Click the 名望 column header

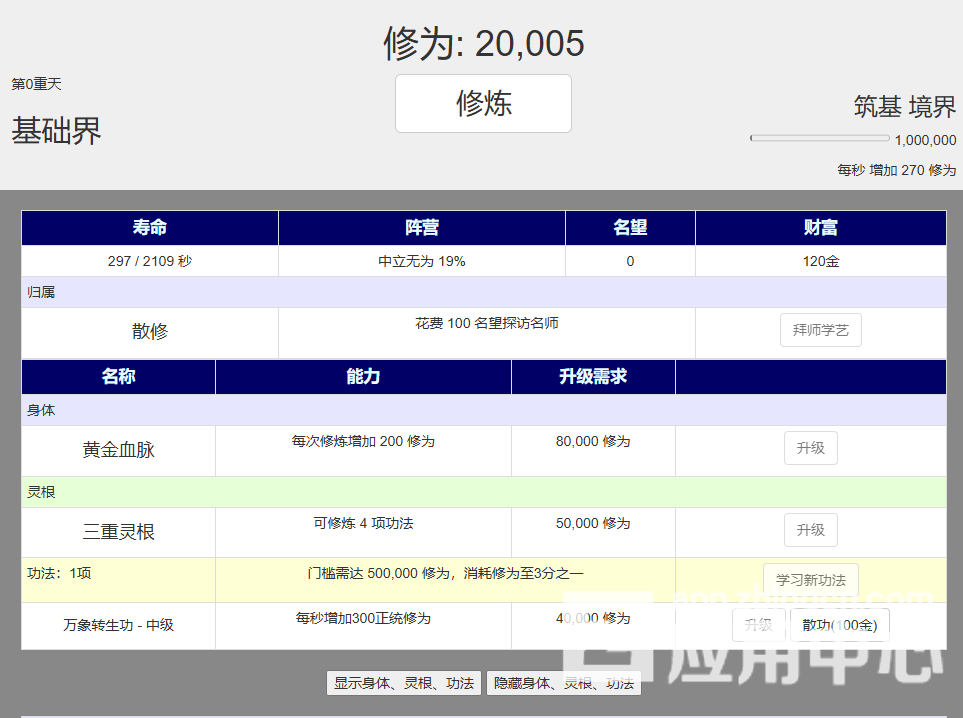tap(630, 228)
